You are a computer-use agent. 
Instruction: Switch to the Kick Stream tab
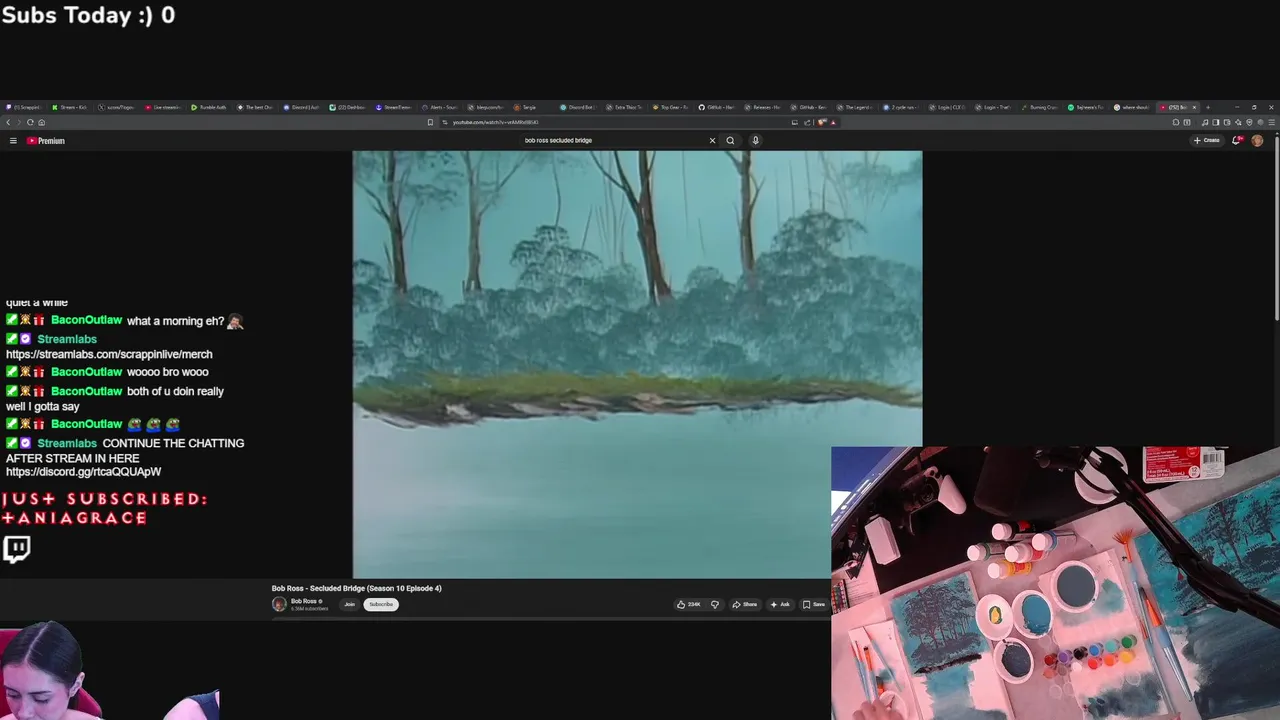coord(69,107)
